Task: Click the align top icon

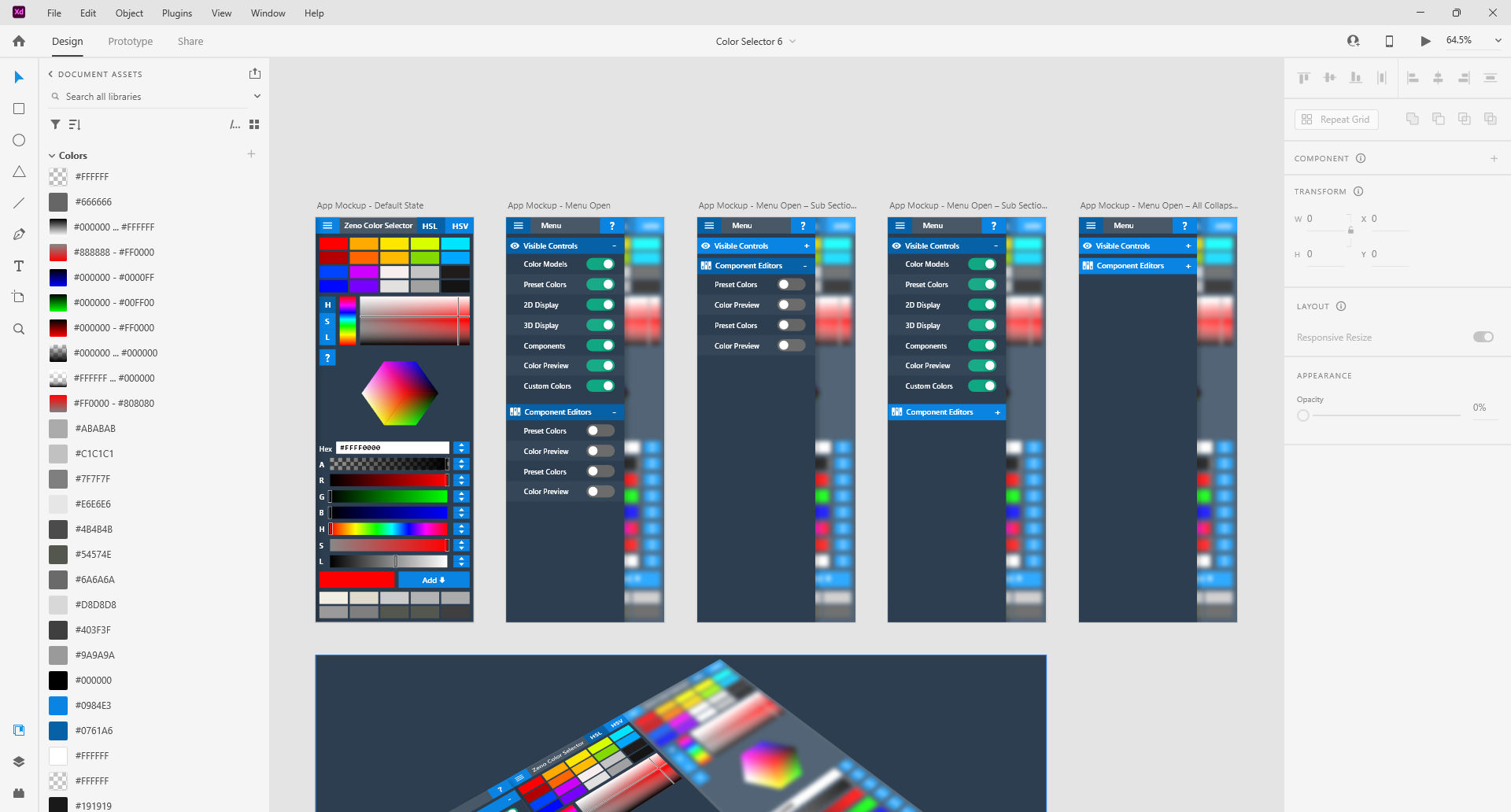Action: (x=1304, y=77)
